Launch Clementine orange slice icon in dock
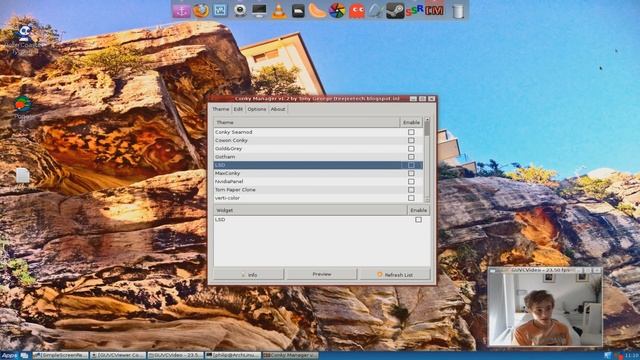The height and width of the screenshot is (360, 640). tap(317, 11)
